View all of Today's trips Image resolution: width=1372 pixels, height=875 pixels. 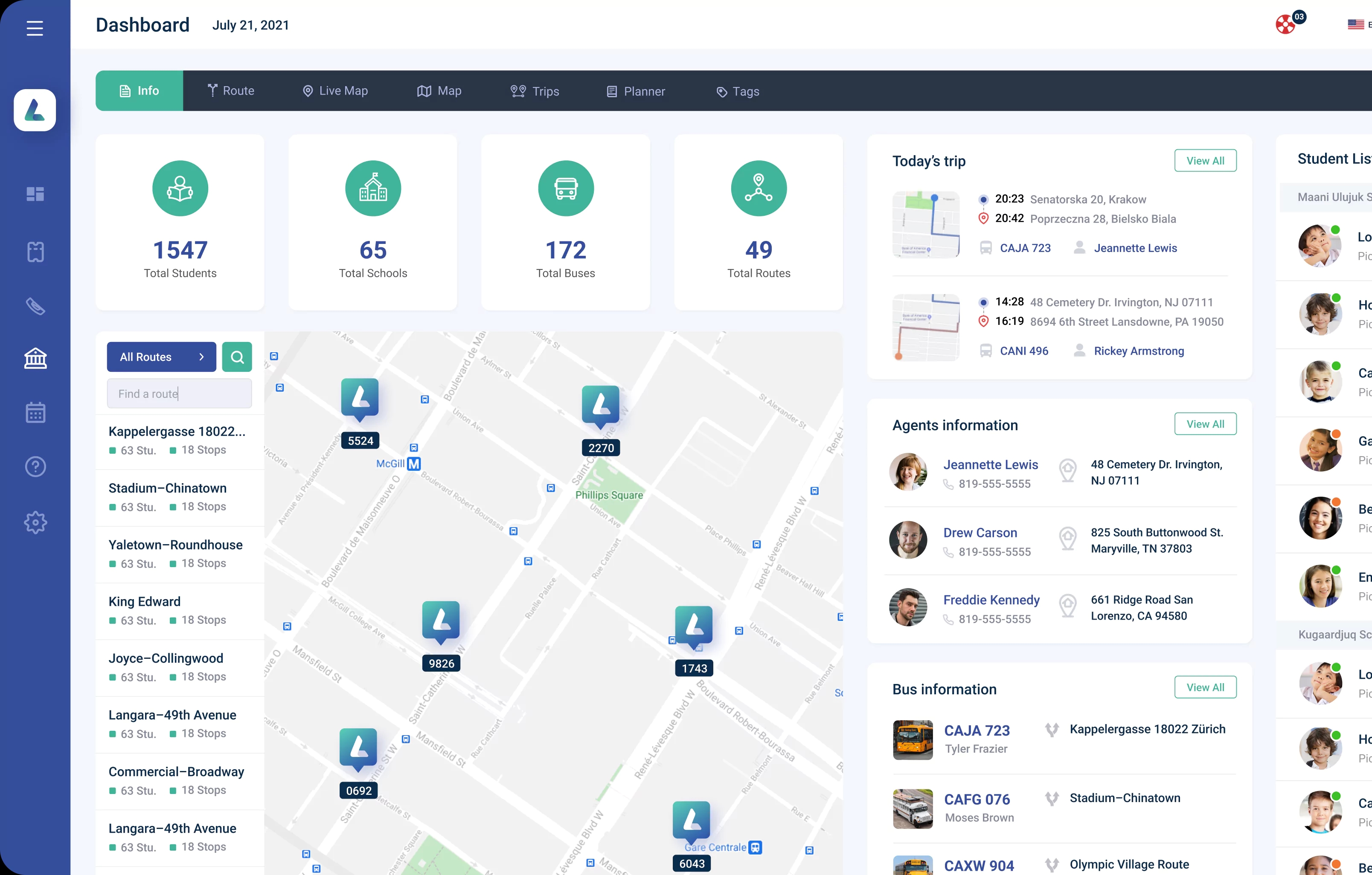point(1205,161)
